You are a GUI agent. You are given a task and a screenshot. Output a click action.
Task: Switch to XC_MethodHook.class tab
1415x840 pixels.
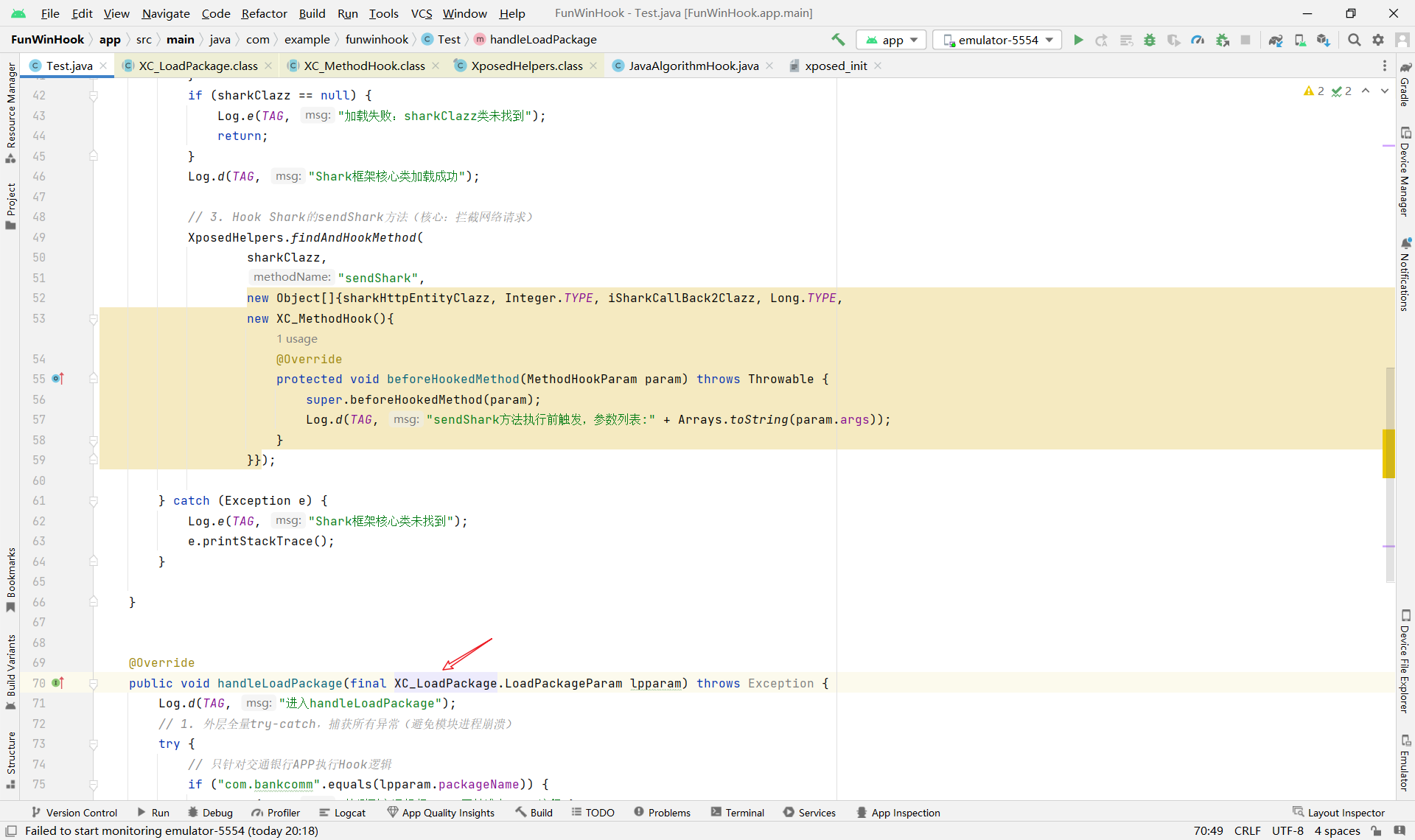pos(364,66)
